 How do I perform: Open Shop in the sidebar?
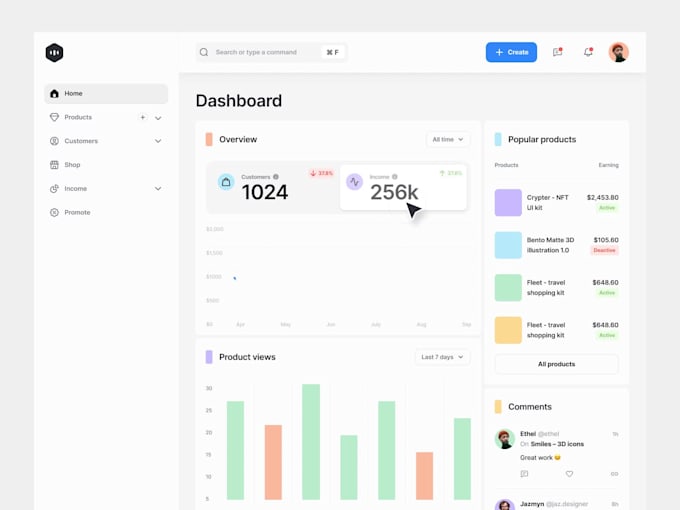(106, 165)
